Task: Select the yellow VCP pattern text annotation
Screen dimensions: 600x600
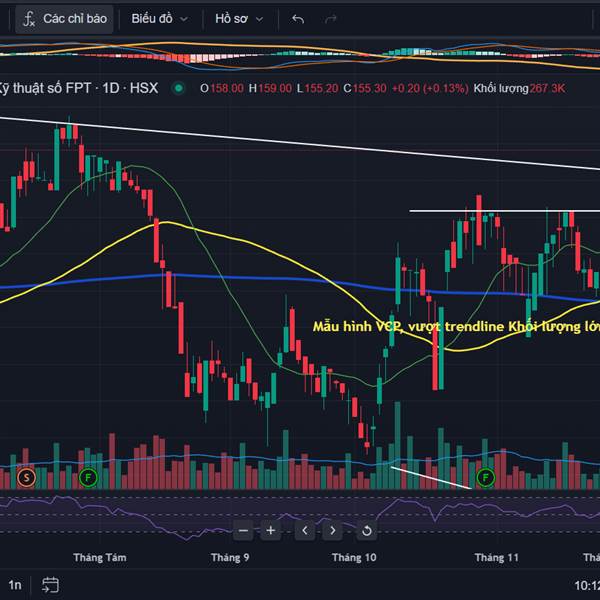Action: (456, 326)
